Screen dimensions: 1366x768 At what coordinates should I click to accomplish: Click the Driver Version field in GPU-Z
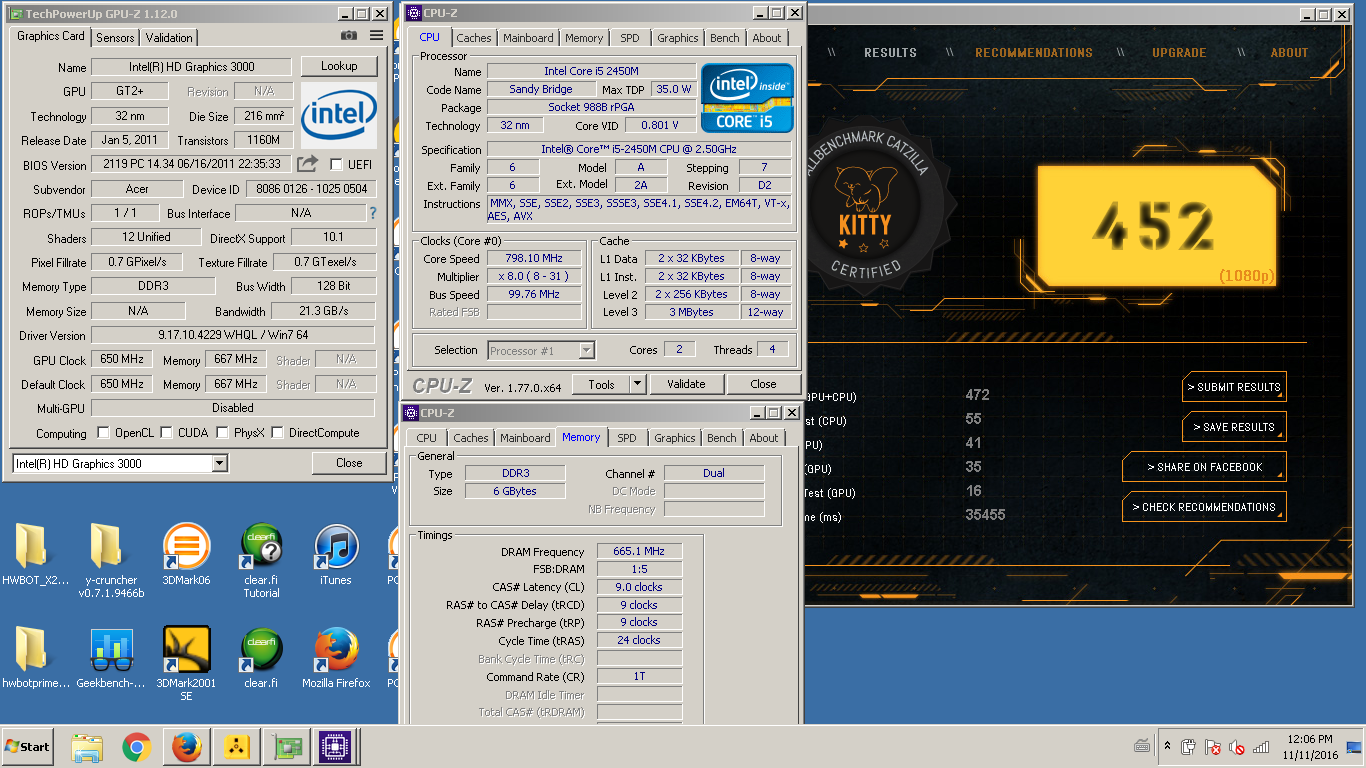[233, 335]
